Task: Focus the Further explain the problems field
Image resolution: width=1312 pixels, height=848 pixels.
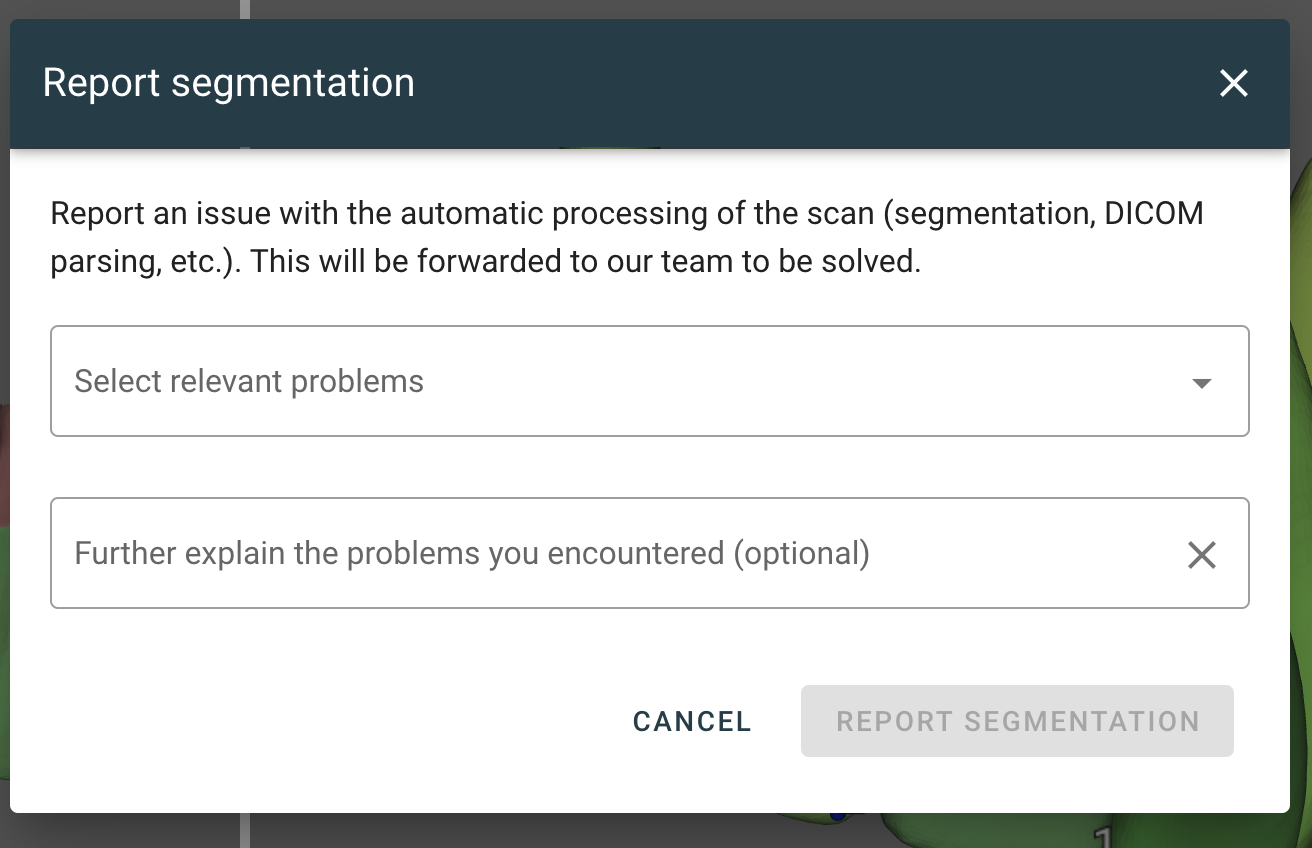Action: (600, 553)
